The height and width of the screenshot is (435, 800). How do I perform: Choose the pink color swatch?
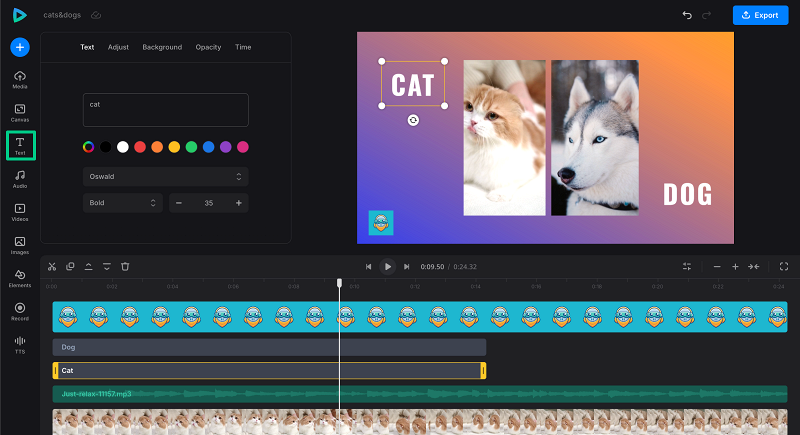click(x=243, y=147)
